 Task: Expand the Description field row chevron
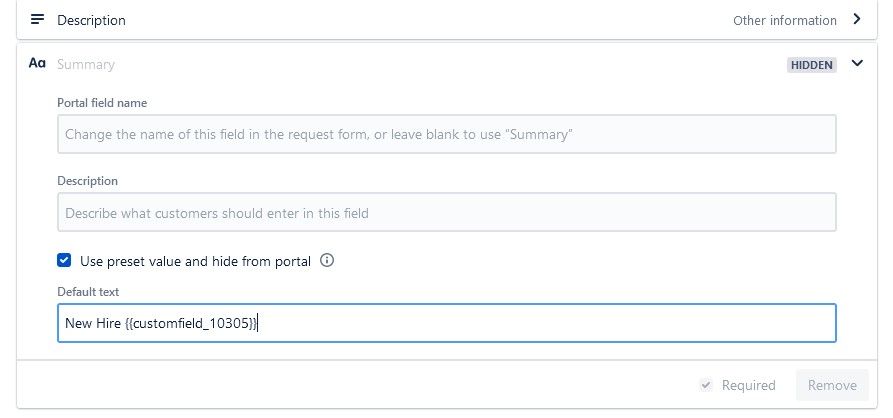[x=857, y=19]
